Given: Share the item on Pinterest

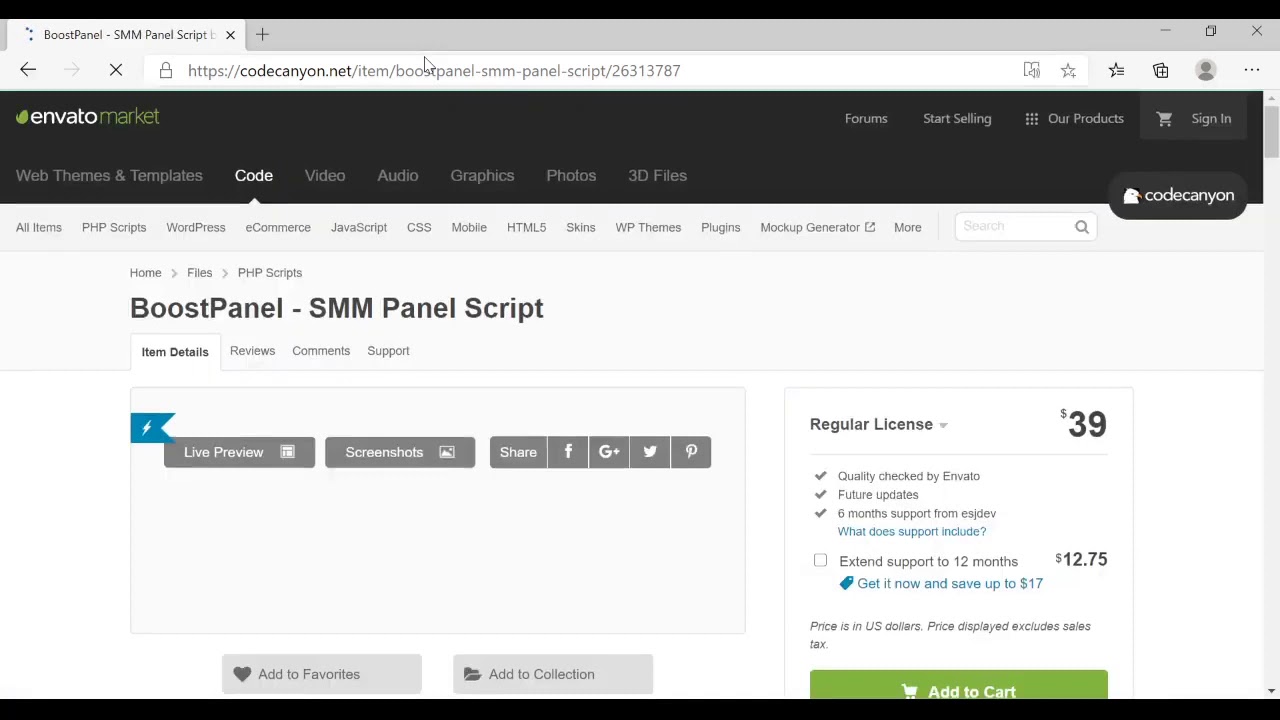Looking at the screenshot, I should [x=691, y=452].
